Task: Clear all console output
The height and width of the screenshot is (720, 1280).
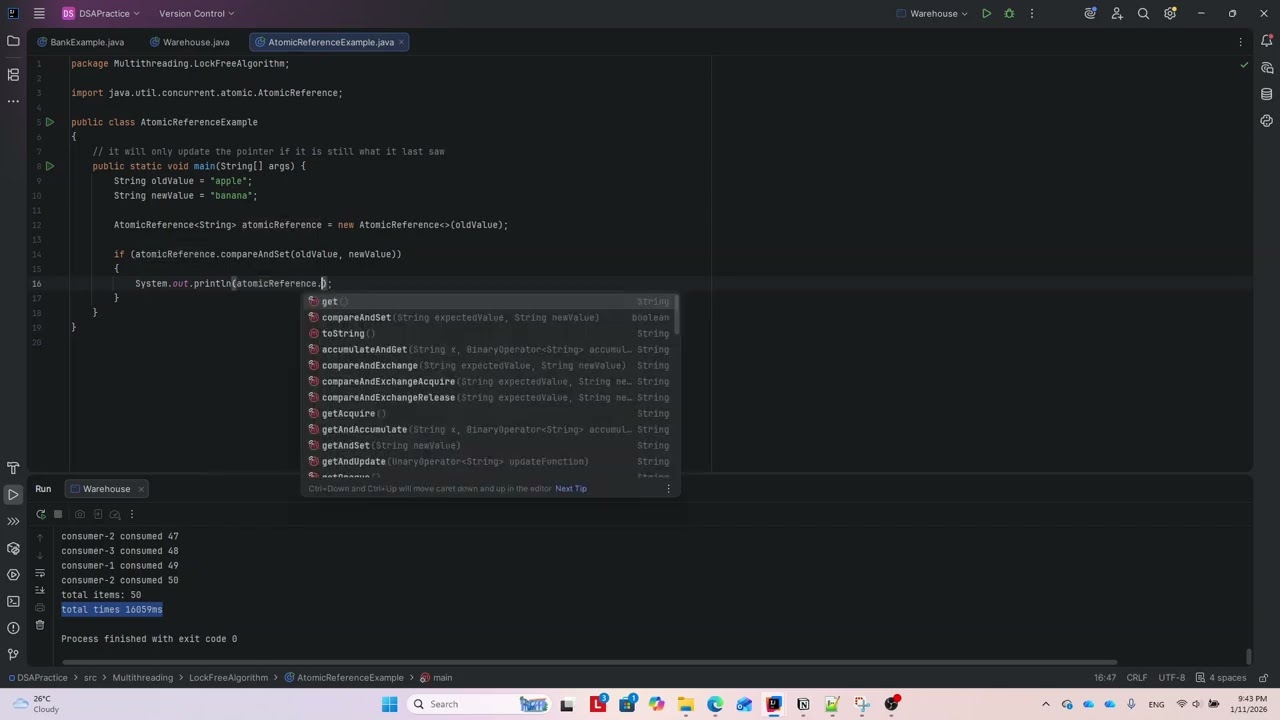Action: click(x=40, y=625)
